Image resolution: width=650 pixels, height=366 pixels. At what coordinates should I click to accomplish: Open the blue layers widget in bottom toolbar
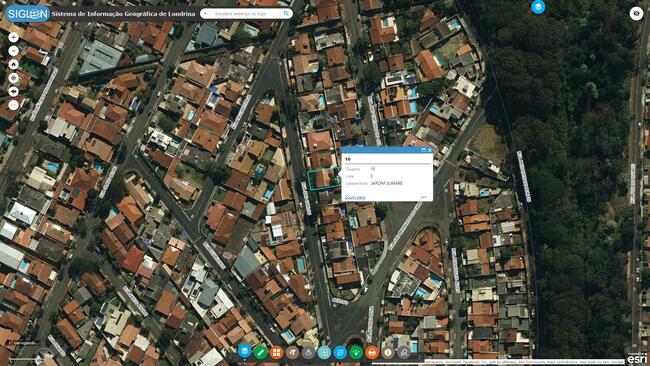(245, 352)
